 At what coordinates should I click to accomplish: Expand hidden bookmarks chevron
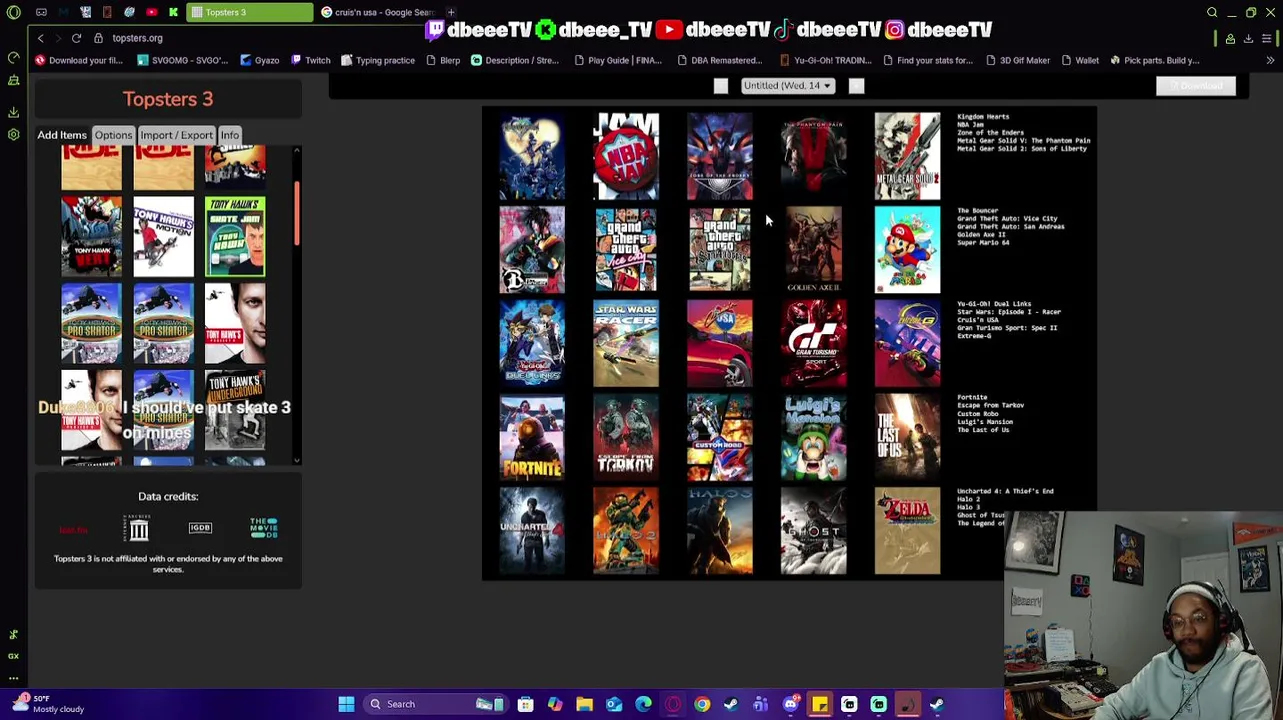click(1270, 60)
